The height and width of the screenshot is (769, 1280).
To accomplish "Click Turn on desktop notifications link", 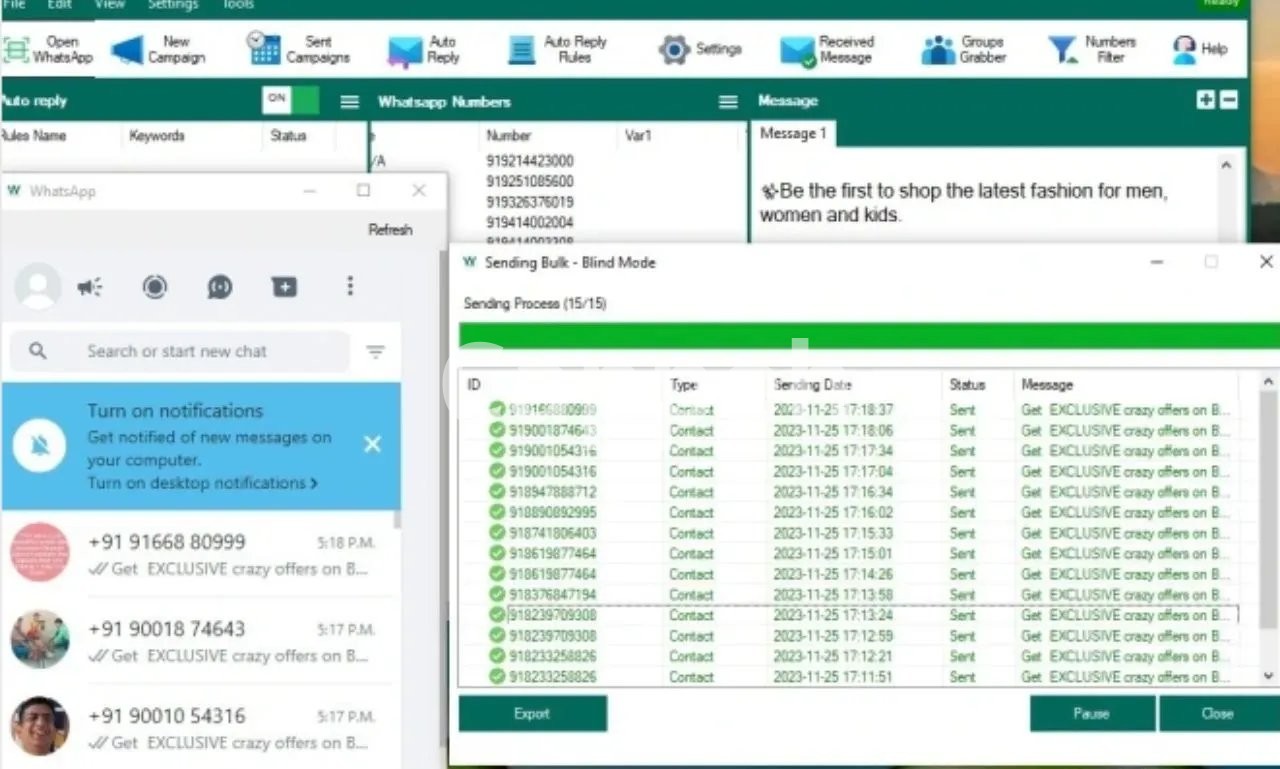I will pyautogui.click(x=202, y=483).
